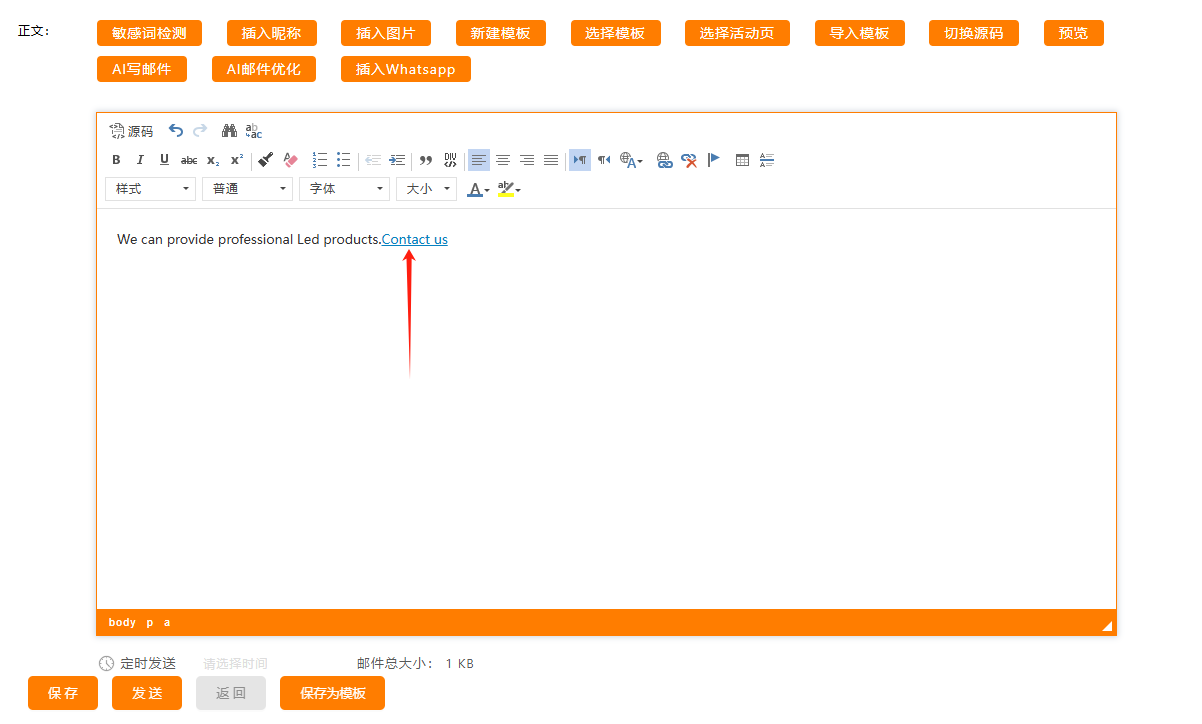Click the 保存为模板 button
Screen dimensions: 1202x724
click(333, 693)
